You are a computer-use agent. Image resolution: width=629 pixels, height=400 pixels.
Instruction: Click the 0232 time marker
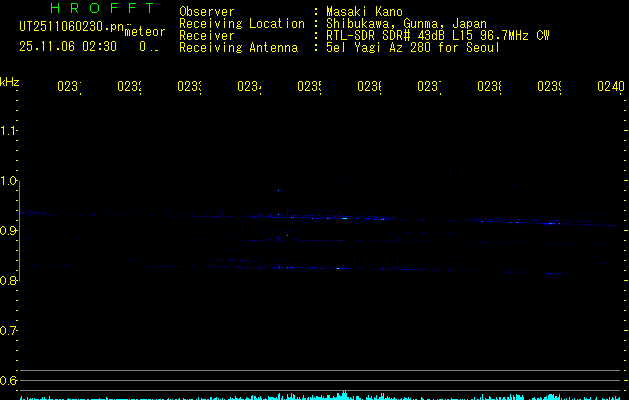pyautogui.click(x=129, y=86)
